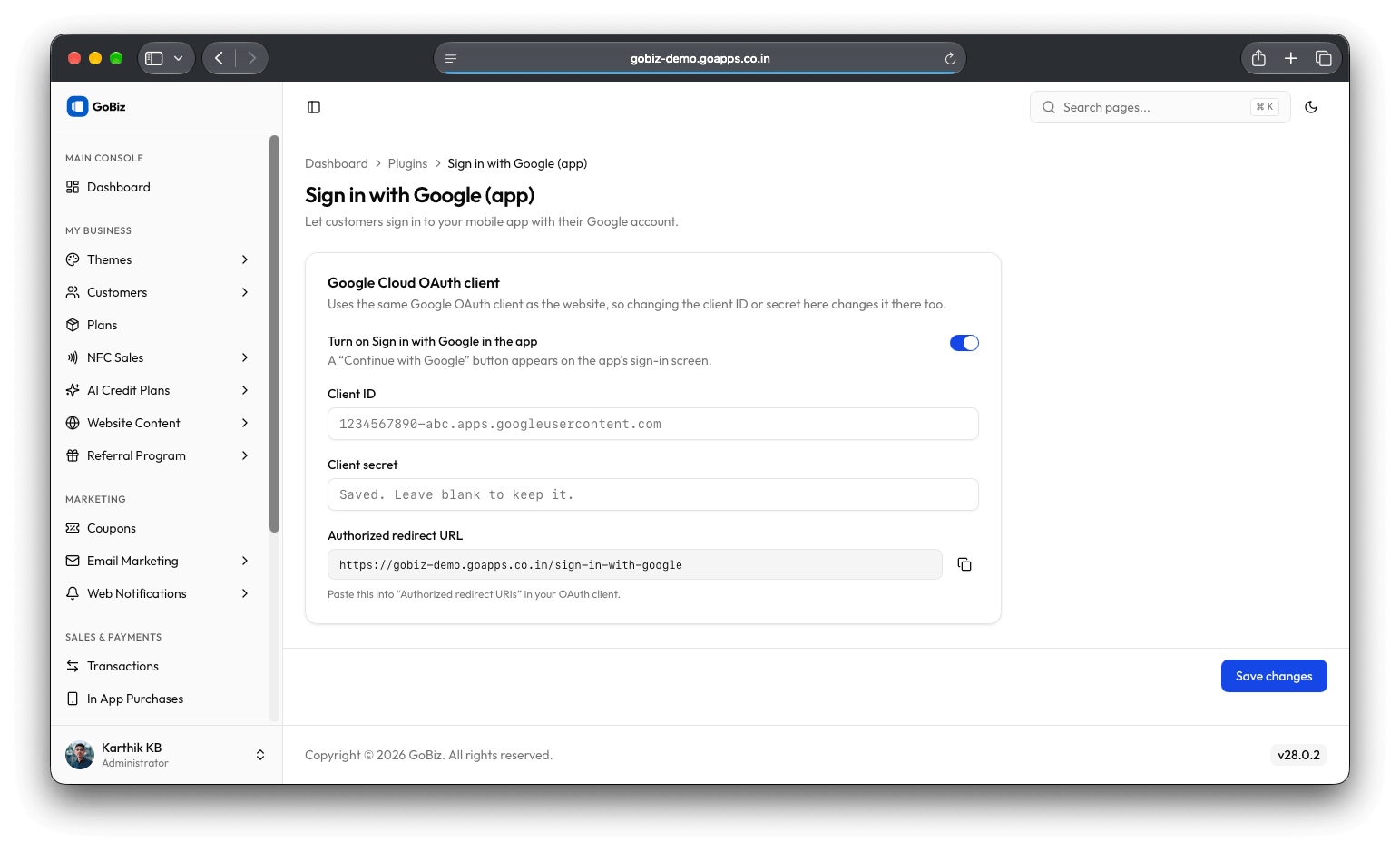1400x851 pixels.
Task: Click the browser address bar
Action: click(x=700, y=59)
